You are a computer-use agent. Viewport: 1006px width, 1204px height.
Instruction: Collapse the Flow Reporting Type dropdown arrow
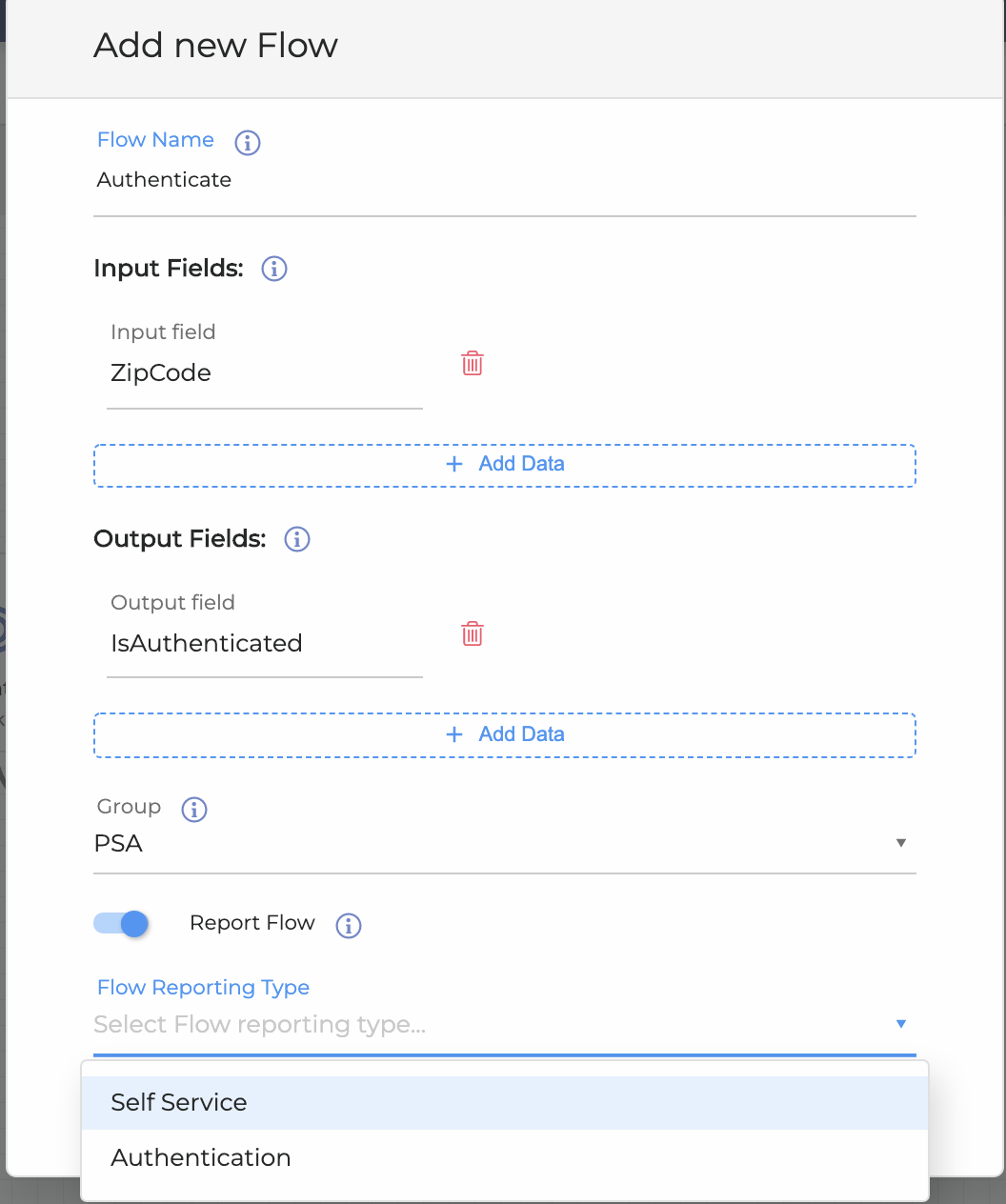coord(900,1024)
